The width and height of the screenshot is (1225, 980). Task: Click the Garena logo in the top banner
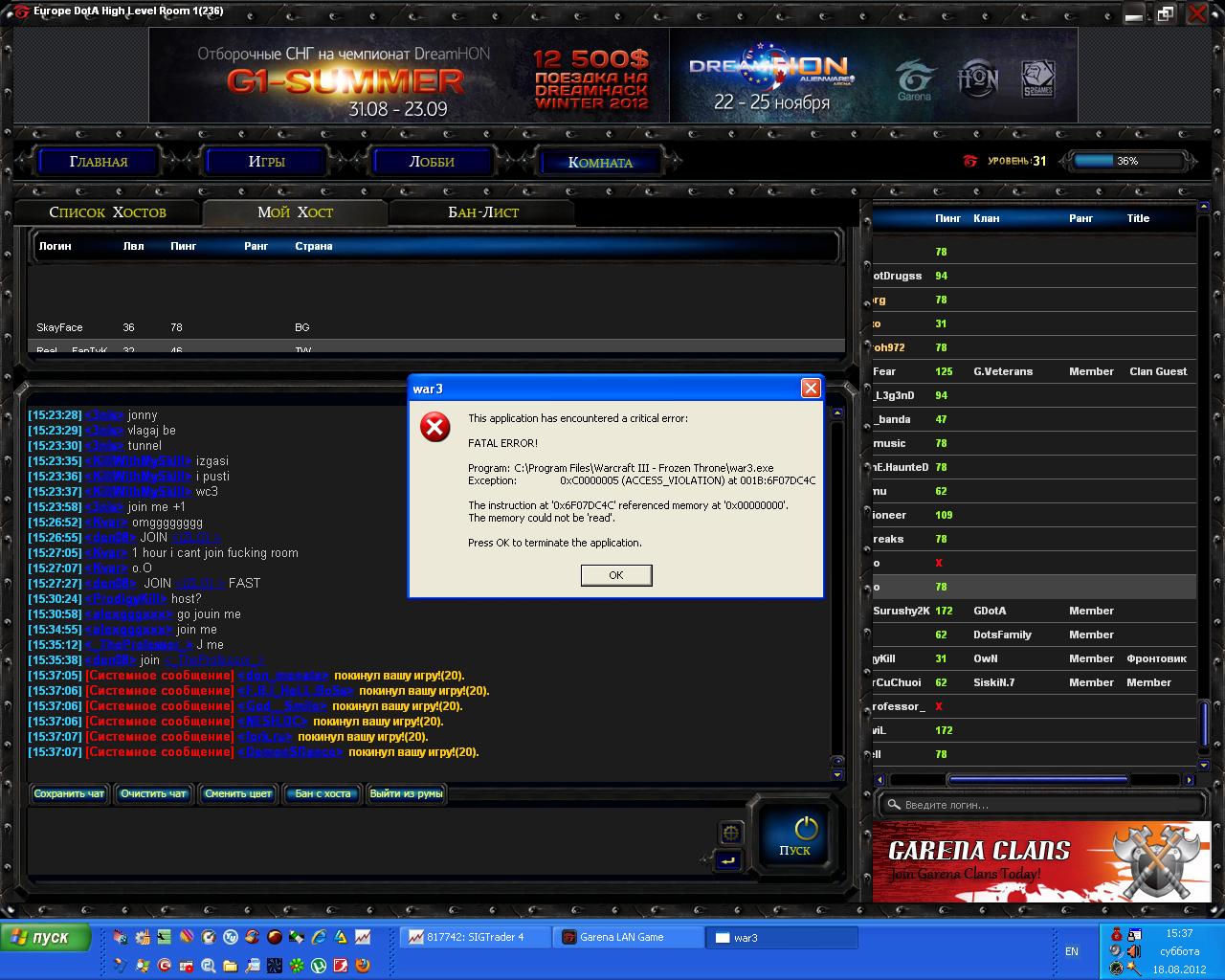(914, 80)
